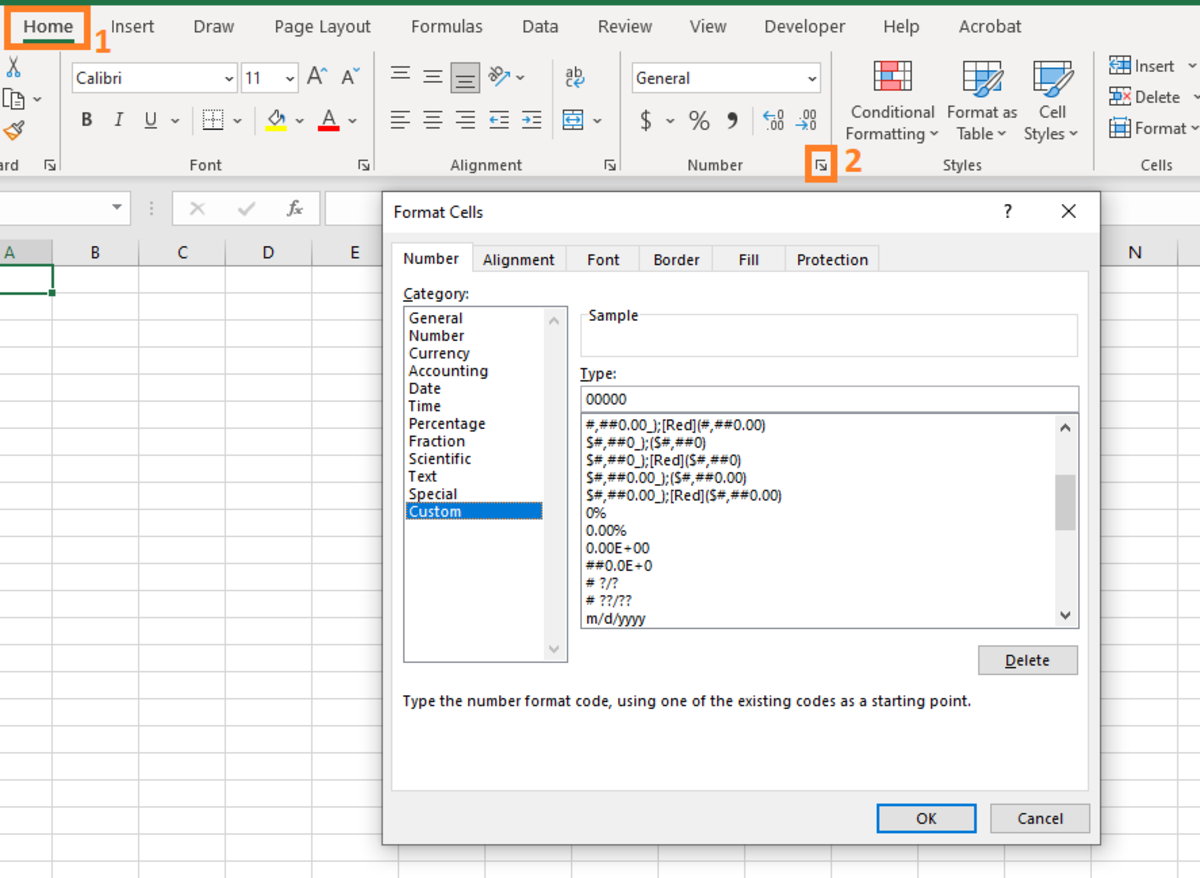
Task: Toggle Bold formatting
Action: tap(86, 119)
